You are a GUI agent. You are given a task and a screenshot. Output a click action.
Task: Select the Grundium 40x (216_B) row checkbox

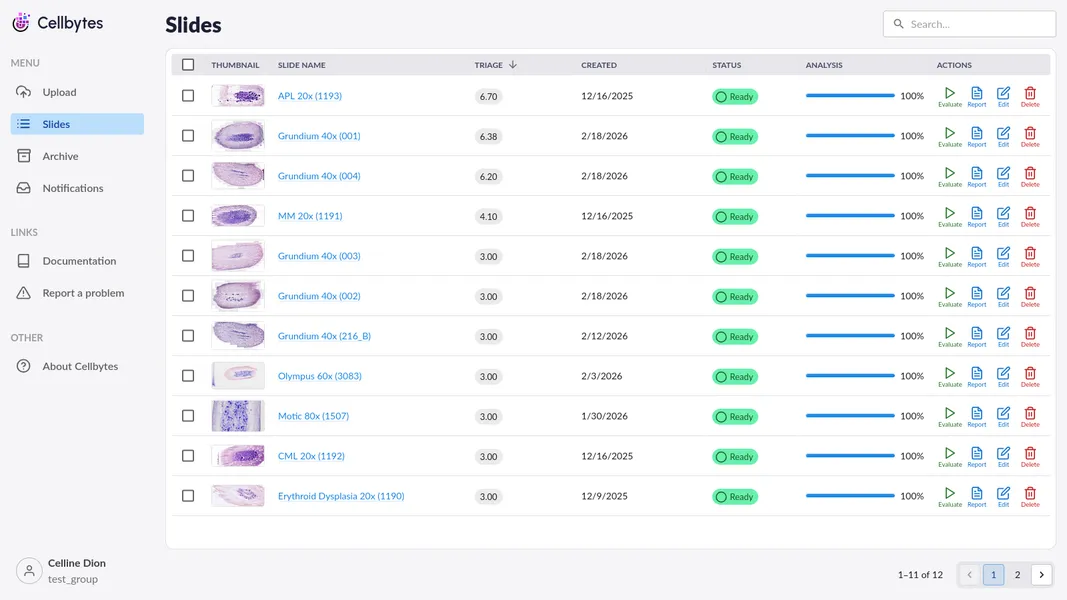pyautogui.click(x=188, y=336)
